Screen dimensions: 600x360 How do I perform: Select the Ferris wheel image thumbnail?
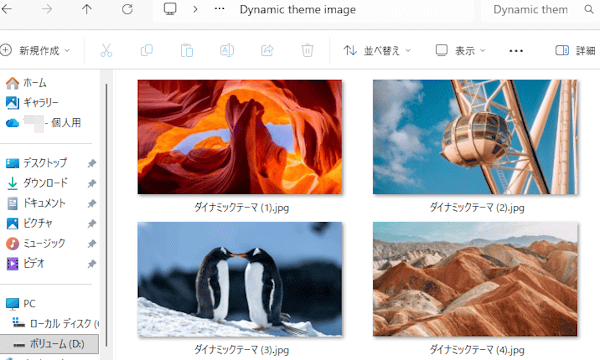tap(475, 137)
